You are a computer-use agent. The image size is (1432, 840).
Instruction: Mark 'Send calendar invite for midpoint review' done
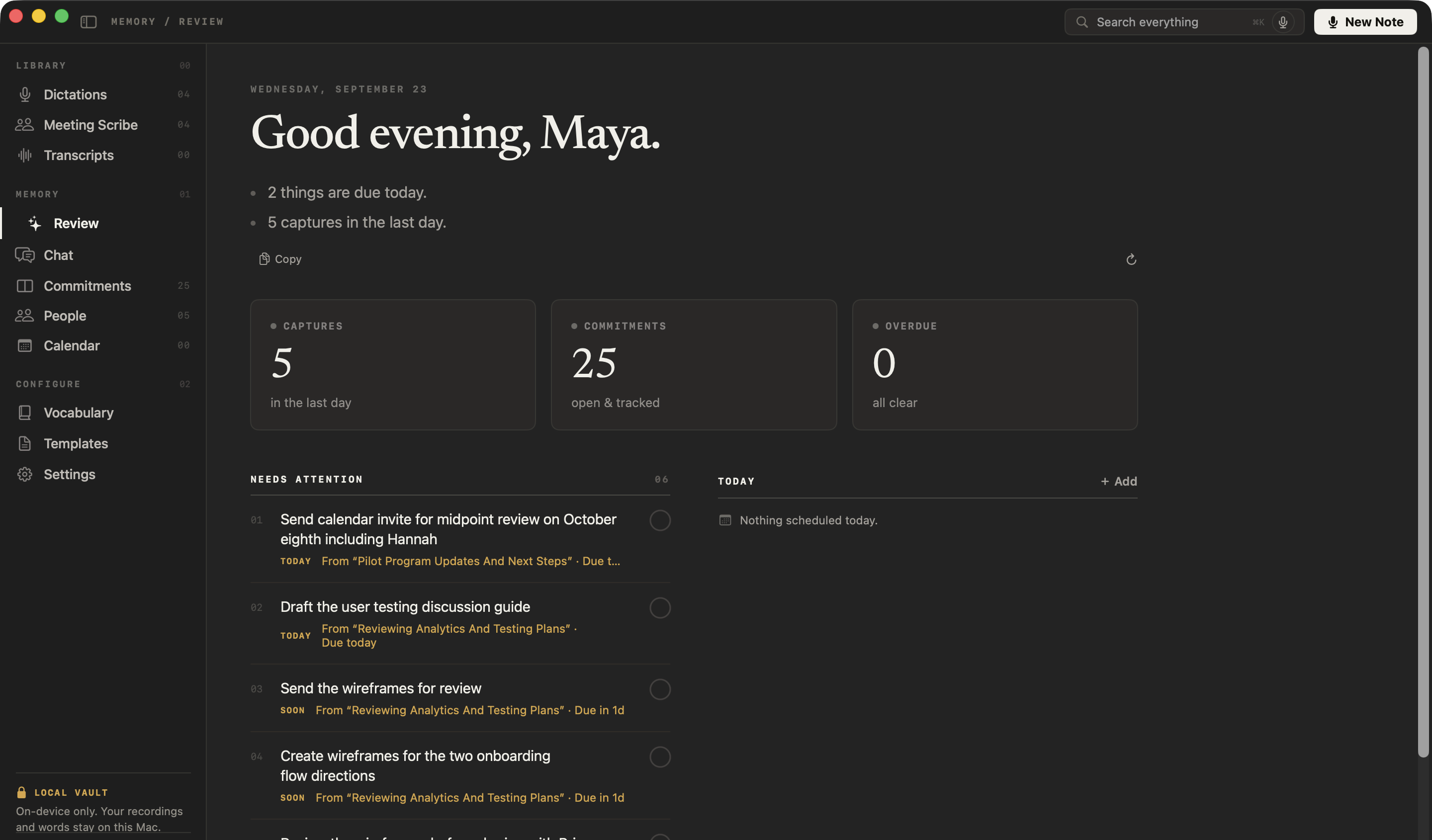660,520
